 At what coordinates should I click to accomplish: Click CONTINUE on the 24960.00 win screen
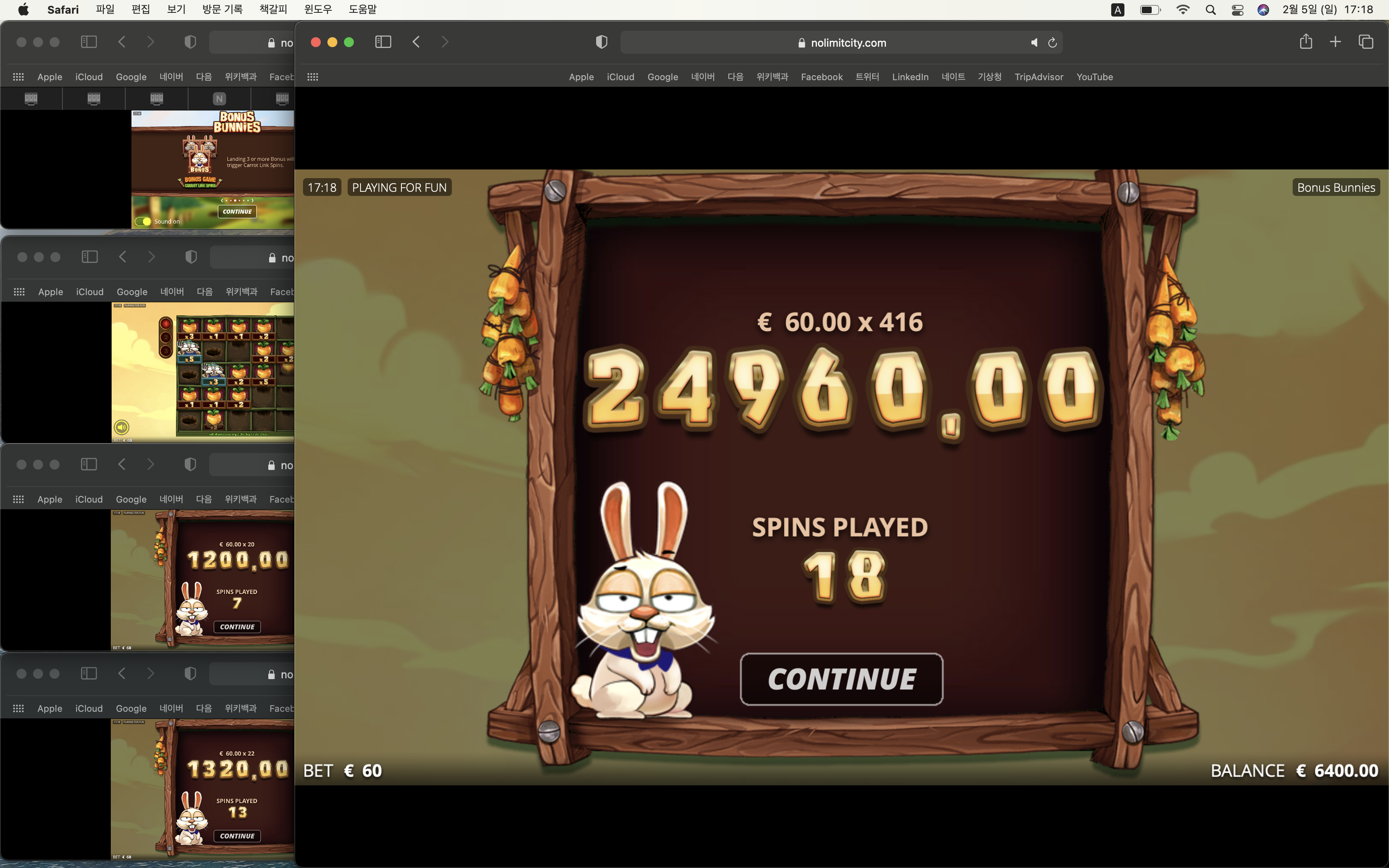[841, 679]
